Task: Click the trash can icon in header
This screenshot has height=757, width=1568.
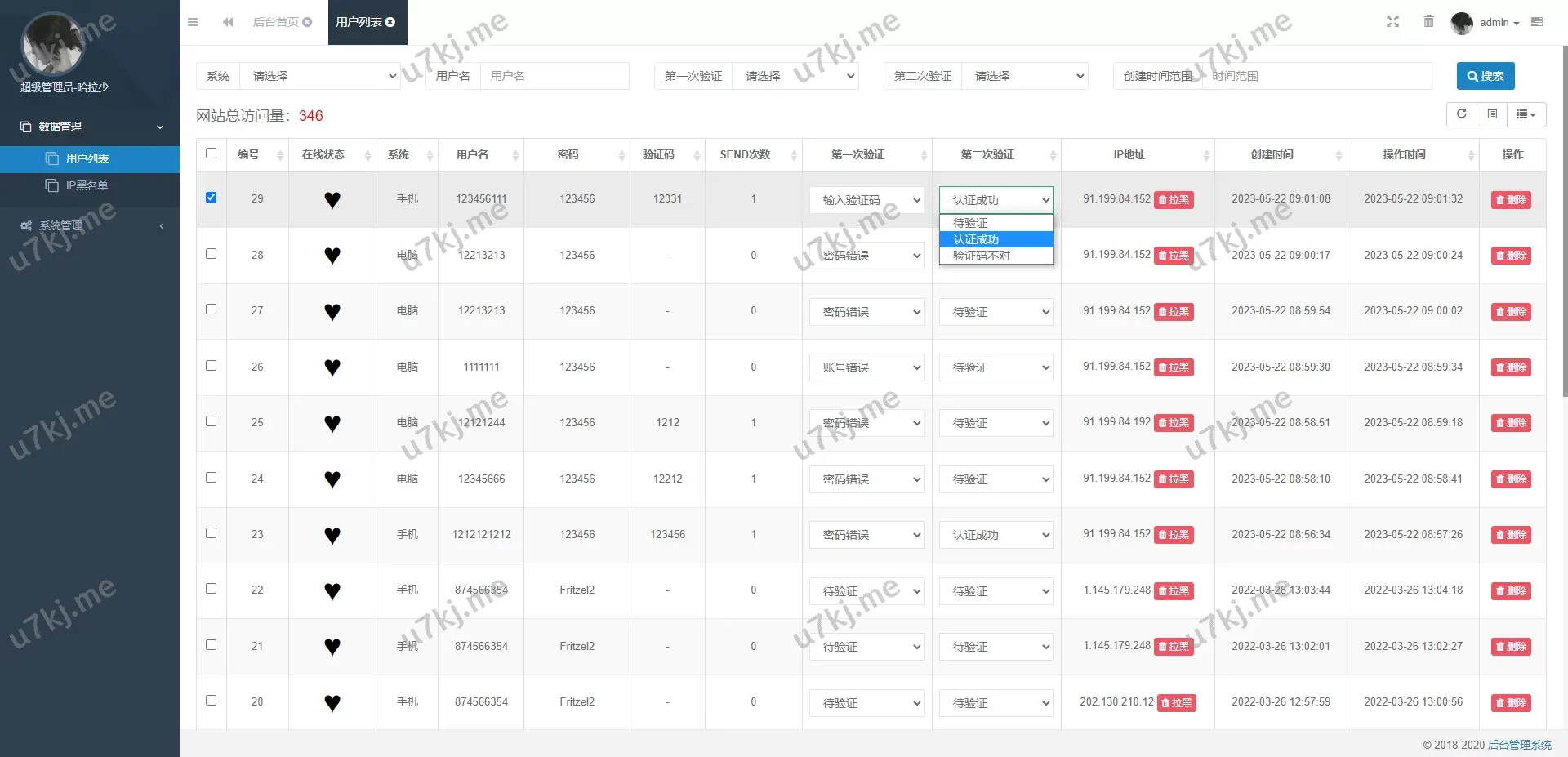Action: click(x=1428, y=22)
